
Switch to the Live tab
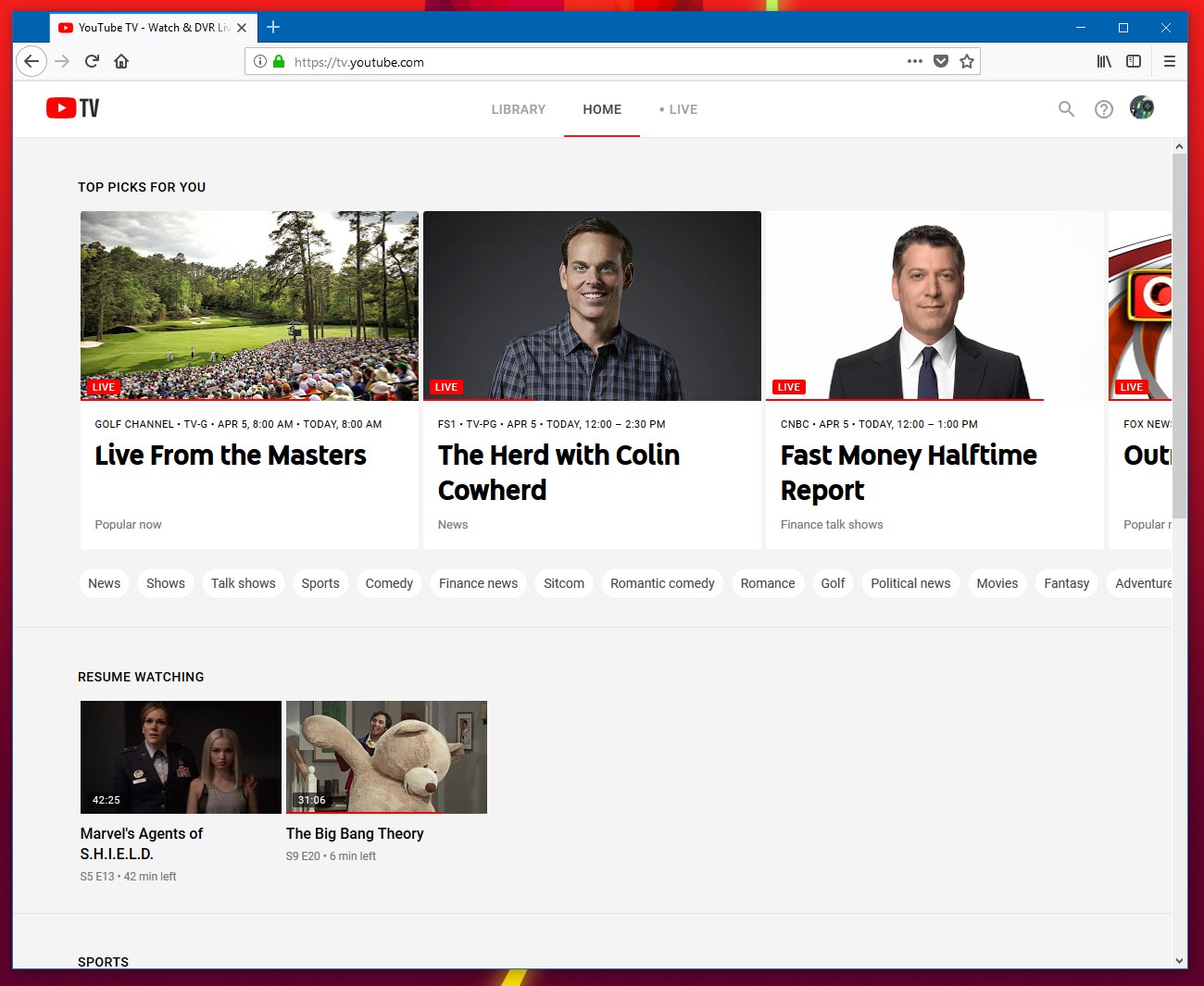pos(679,109)
